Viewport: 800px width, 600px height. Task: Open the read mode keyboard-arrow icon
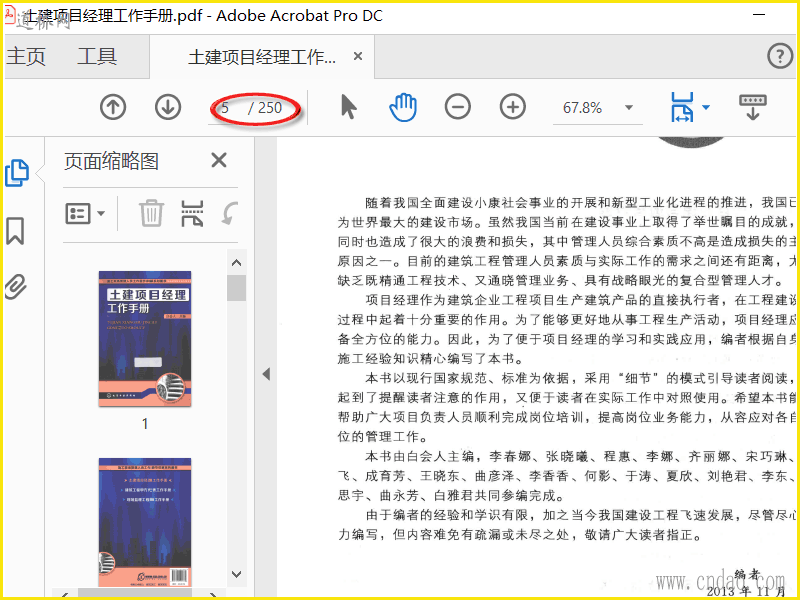753,107
